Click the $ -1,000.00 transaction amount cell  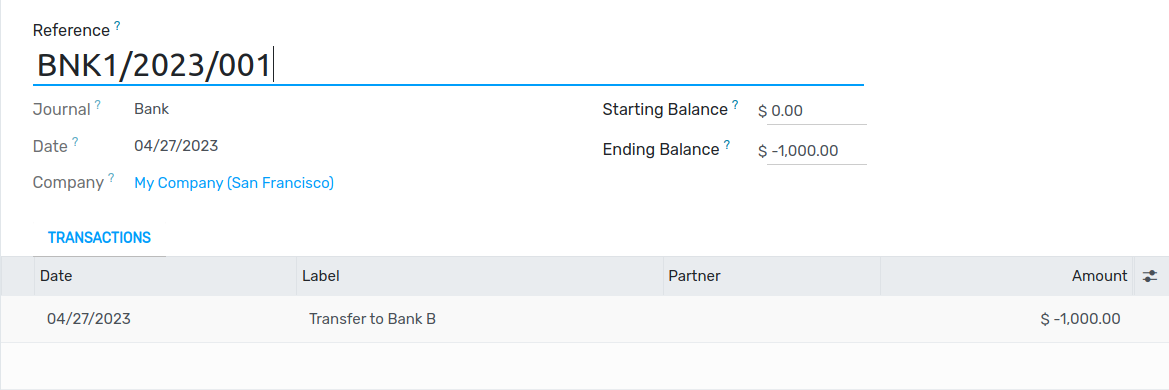tap(1007, 319)
